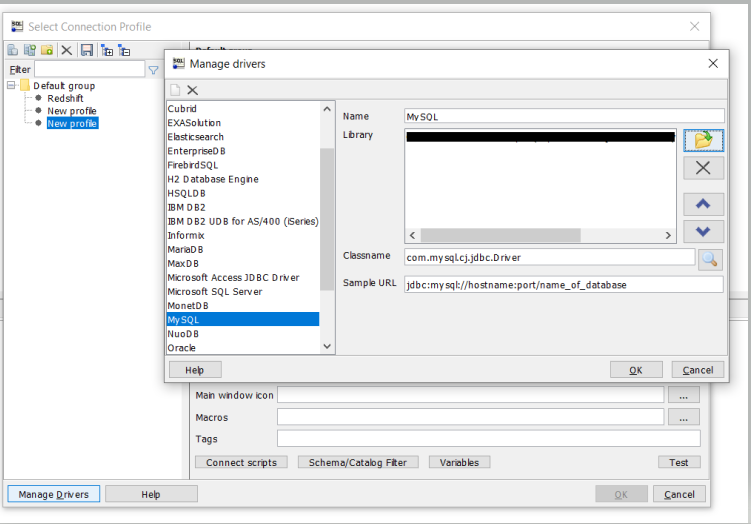
Task: Delete the selected driver via the toolbar X icon
Action: [x=193, y=90]
